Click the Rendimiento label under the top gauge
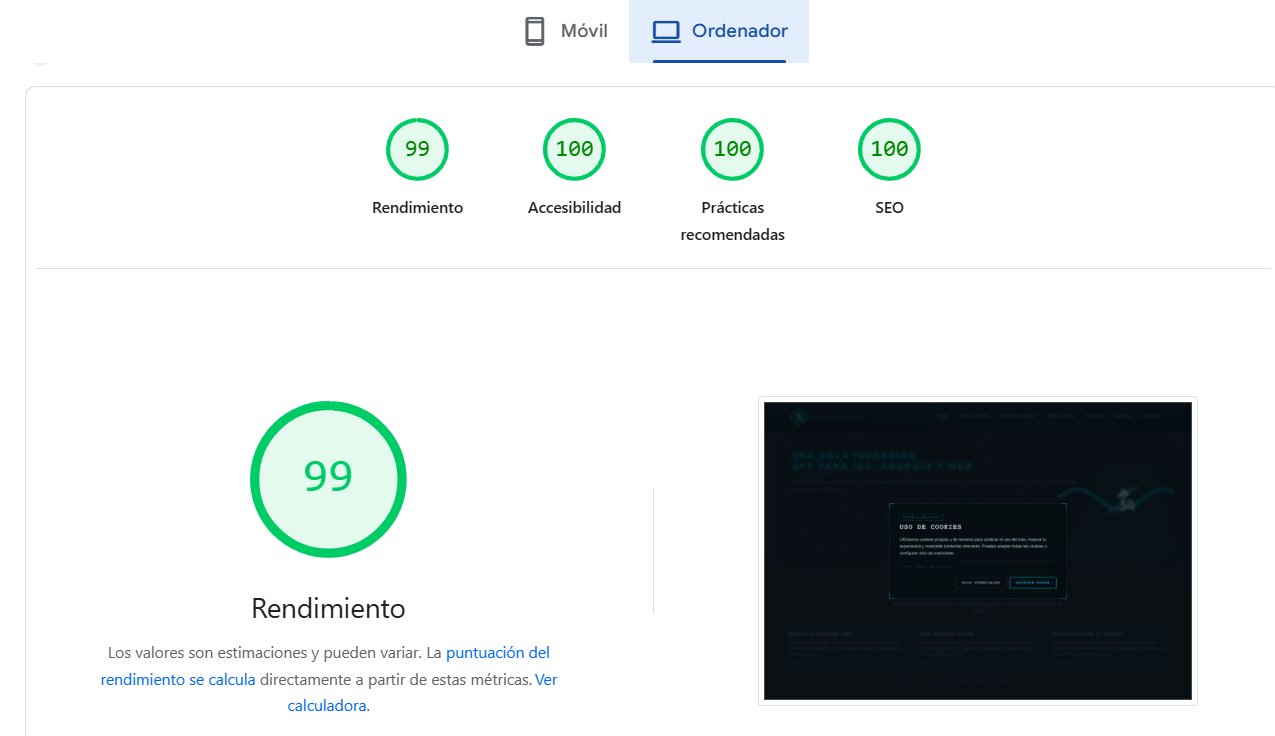The height and width of the screenshot is (736, 1275). click(x=417, y=208)
